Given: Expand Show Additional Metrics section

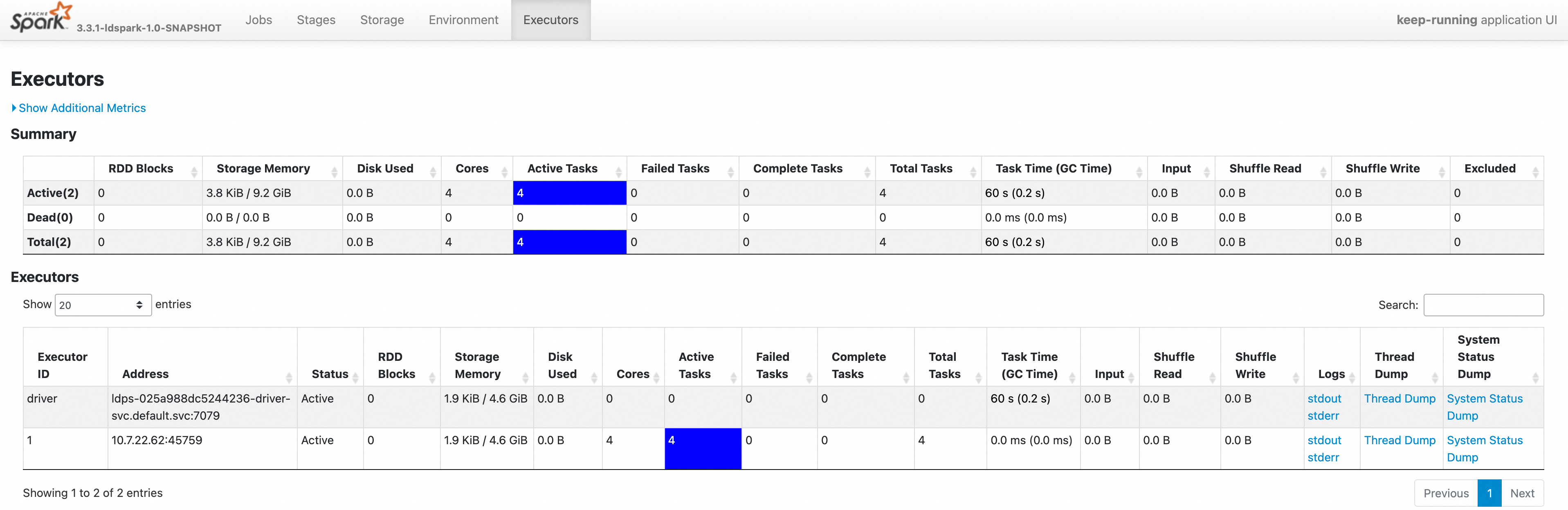Looking at the screenshot, I should pos(81,107).
